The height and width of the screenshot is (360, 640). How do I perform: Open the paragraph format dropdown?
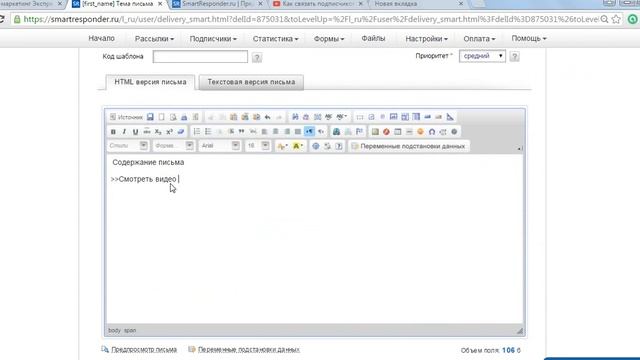[173, 146]
